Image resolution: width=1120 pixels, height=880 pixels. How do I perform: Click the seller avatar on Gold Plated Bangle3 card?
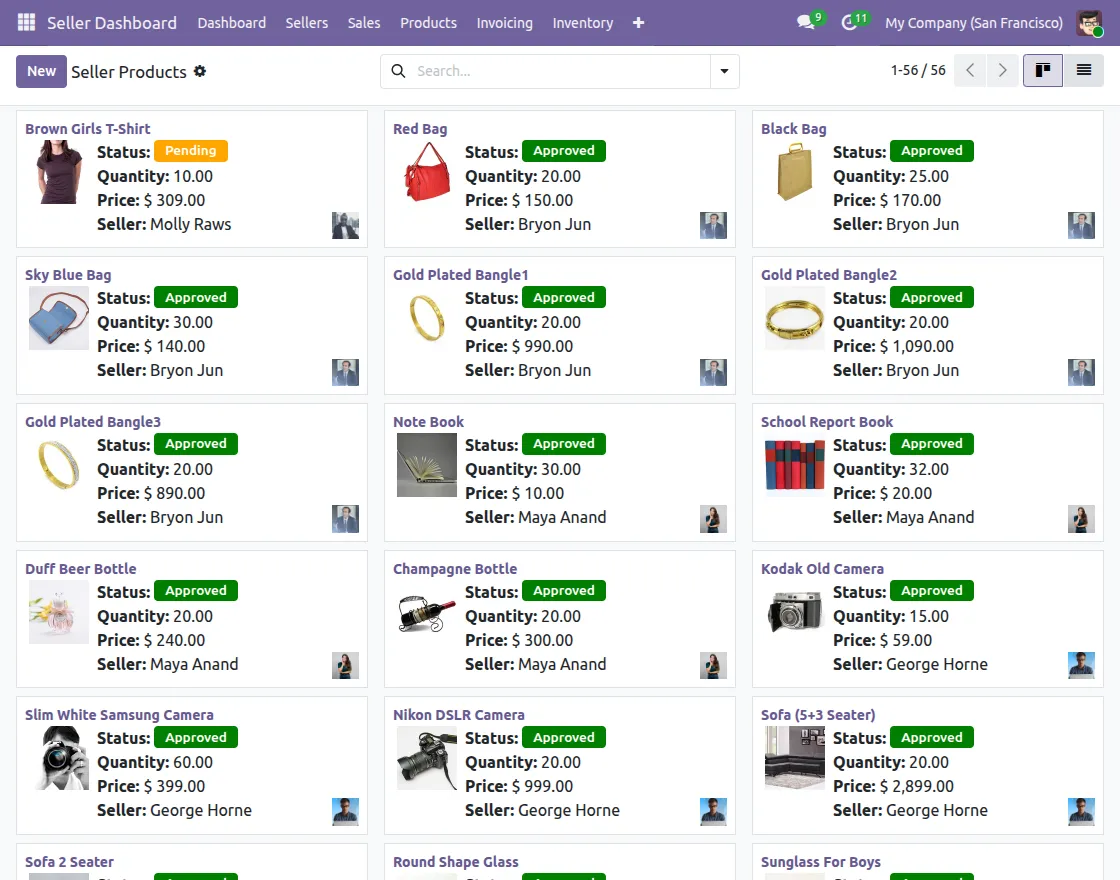[345, 519]
